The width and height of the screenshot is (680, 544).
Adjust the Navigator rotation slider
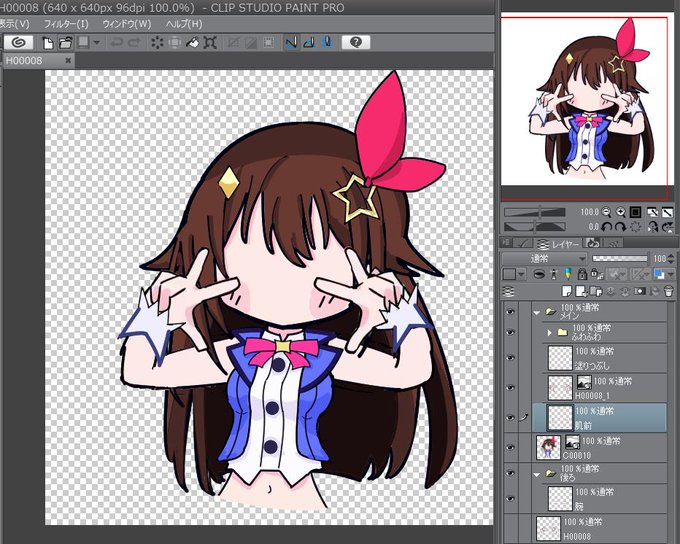click(534, 226)
